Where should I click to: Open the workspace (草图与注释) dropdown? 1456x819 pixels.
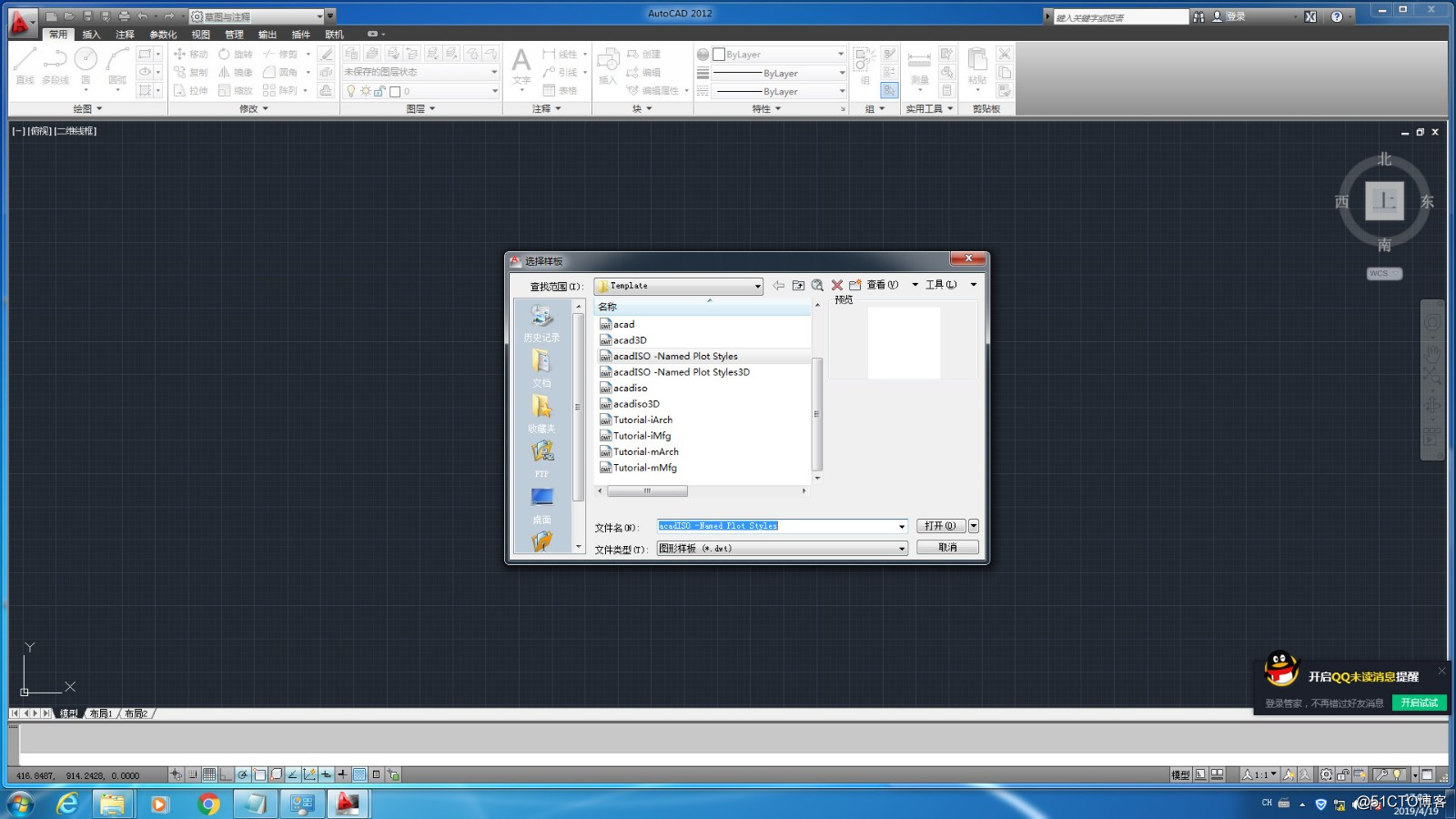(x=319, y=16)
